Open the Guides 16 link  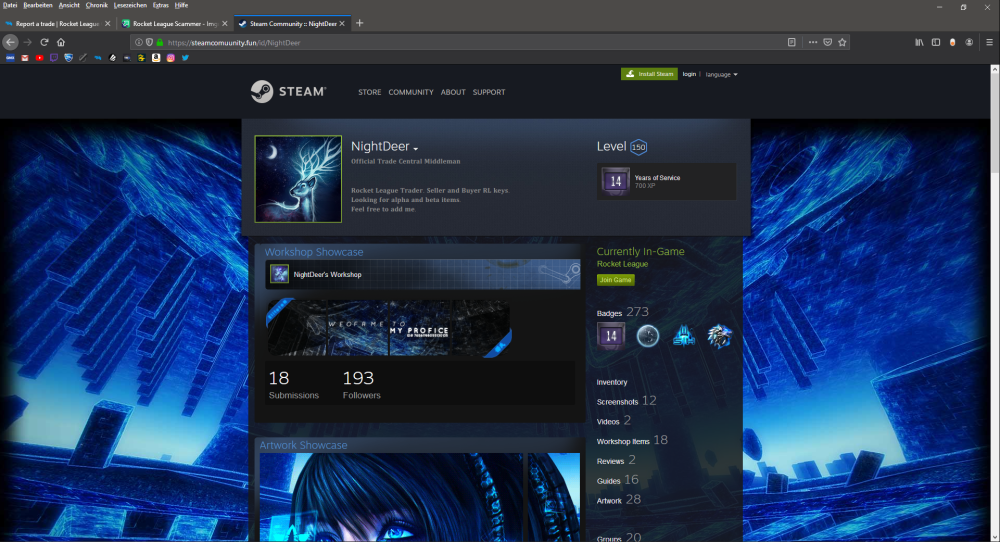pos(617,480)
